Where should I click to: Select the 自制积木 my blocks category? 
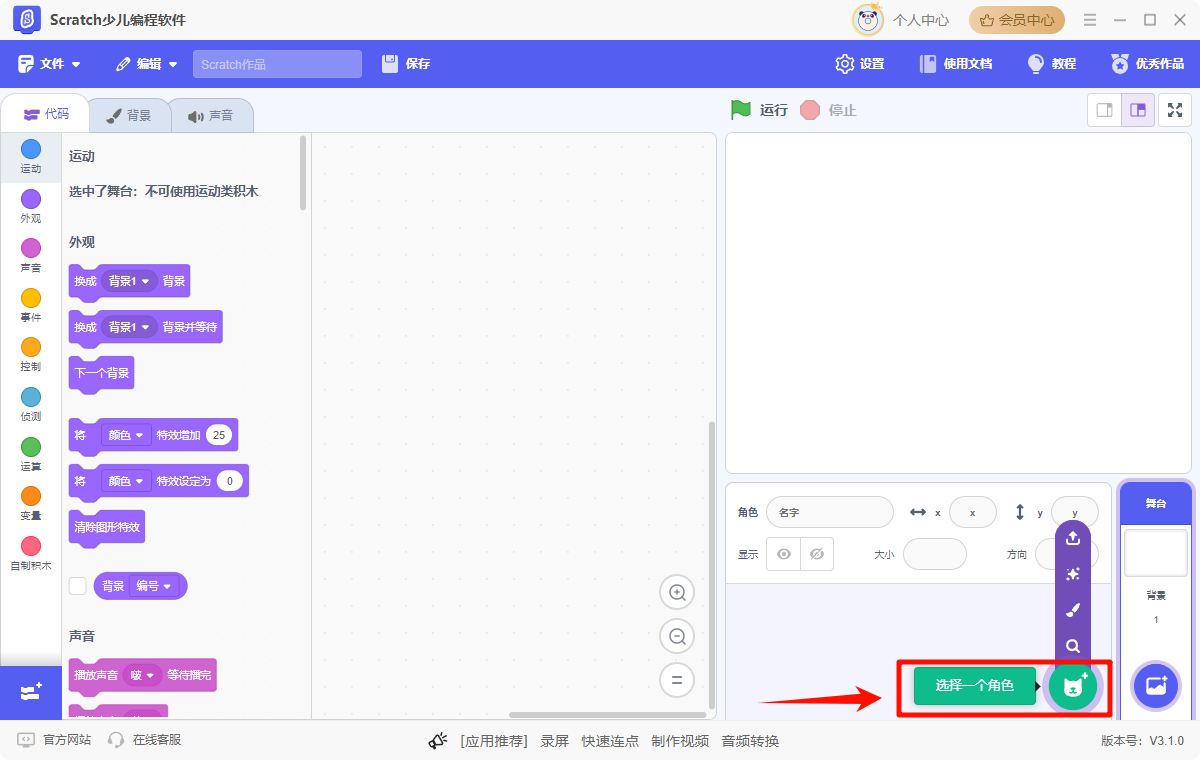tap(31, 554)
